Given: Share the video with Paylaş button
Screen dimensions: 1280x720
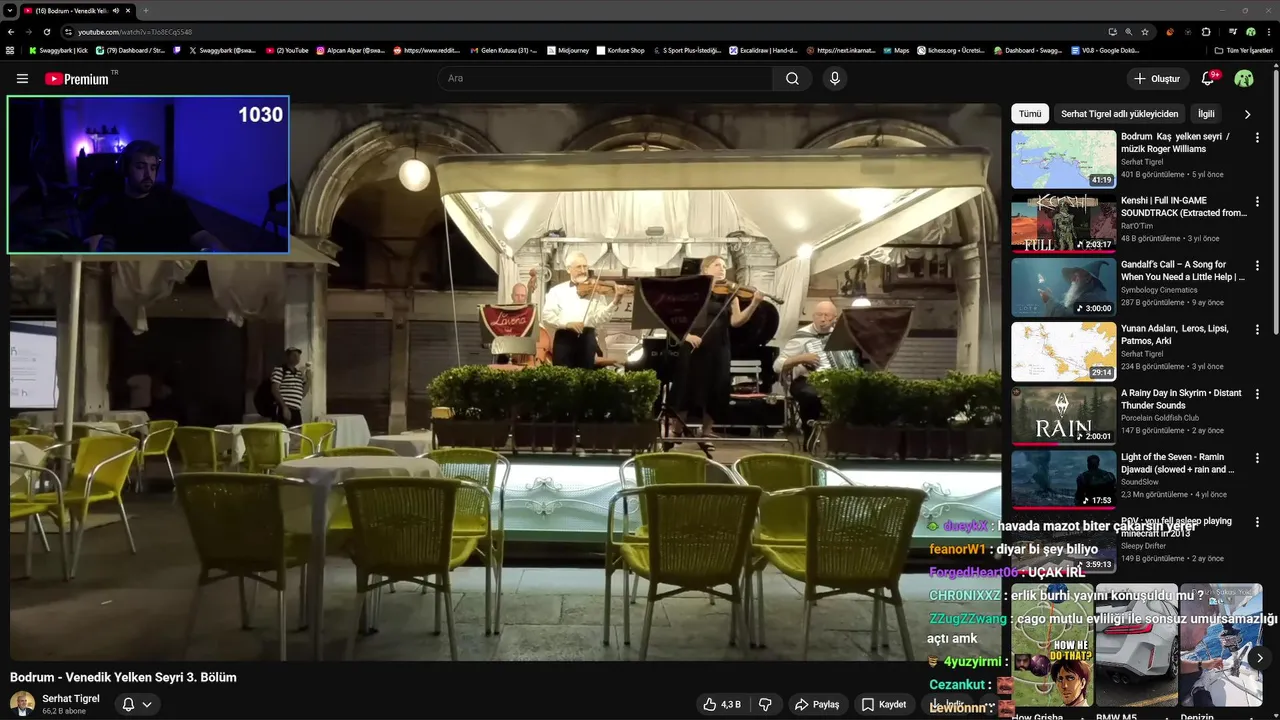Looking at the screenshot, I should [817, 704].
